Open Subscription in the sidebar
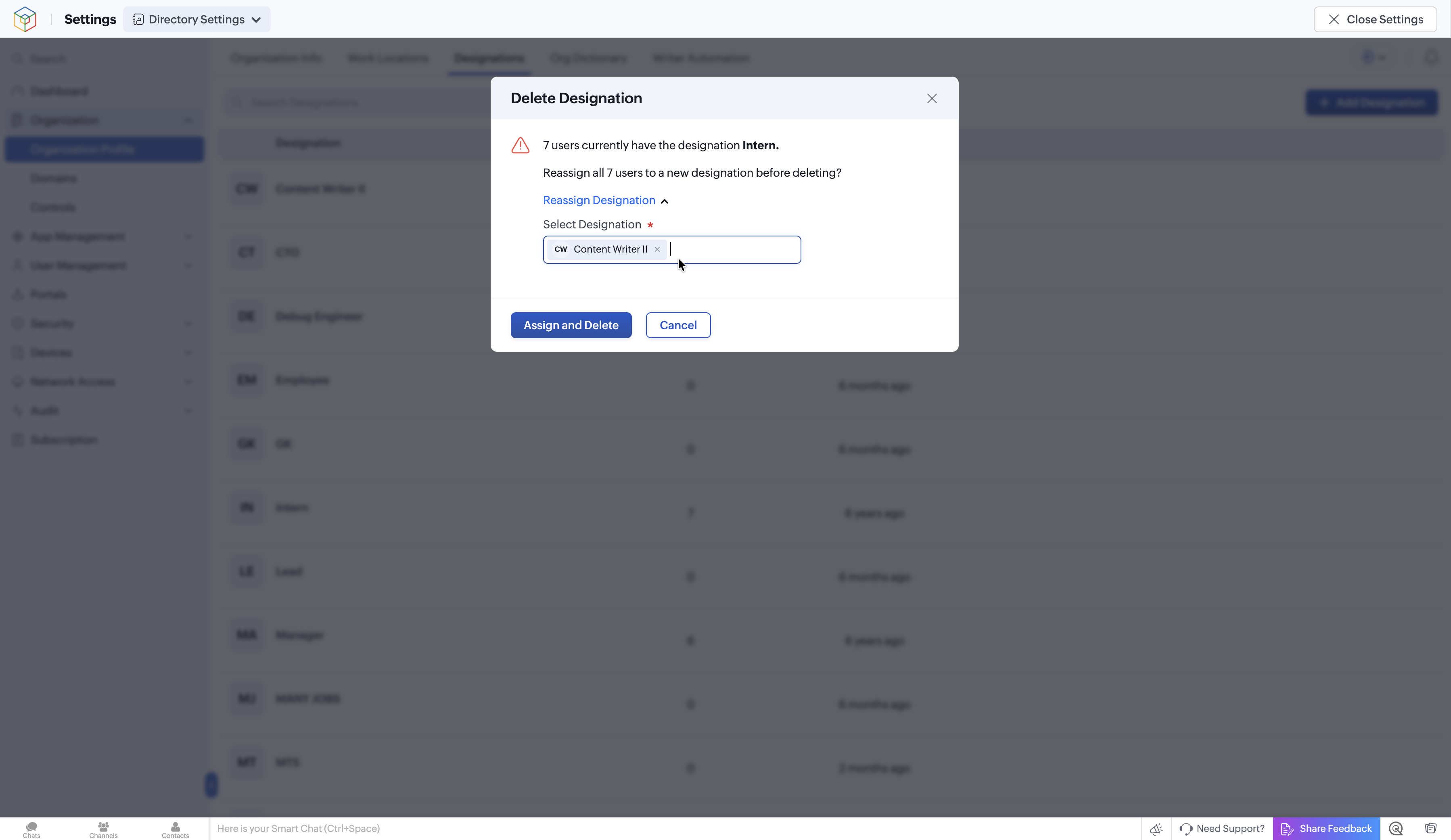The width and height of the screenshot is (1451, 840). [105, 440]
